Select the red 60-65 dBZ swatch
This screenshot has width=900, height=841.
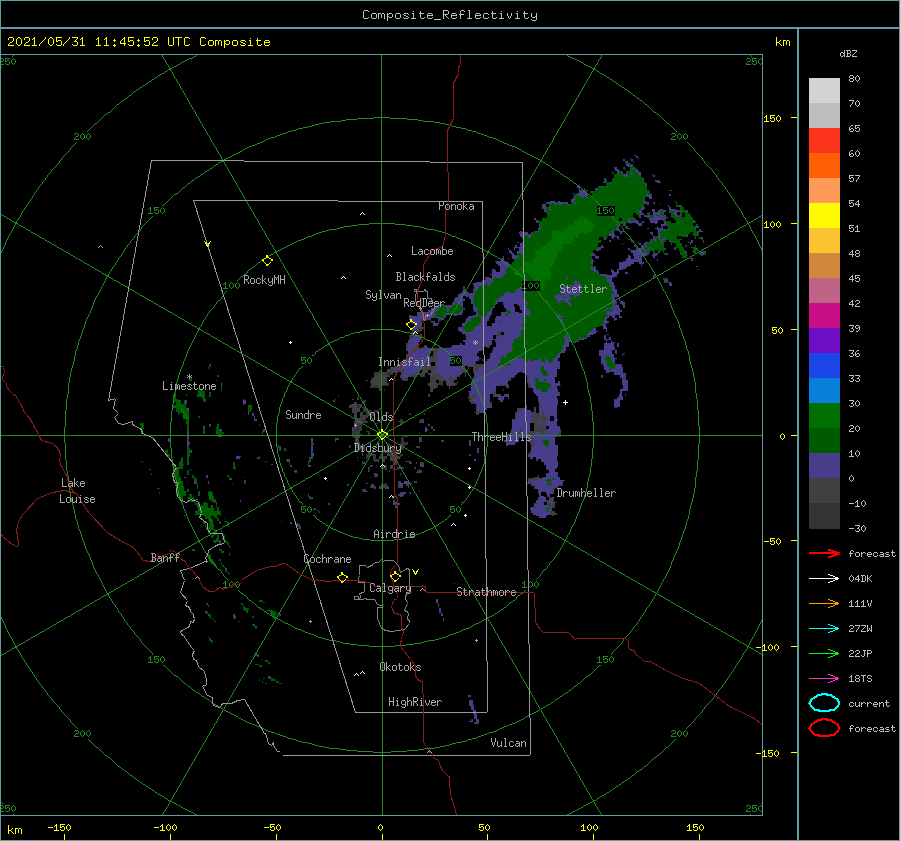pyautogui.click(x=824, y=140)
